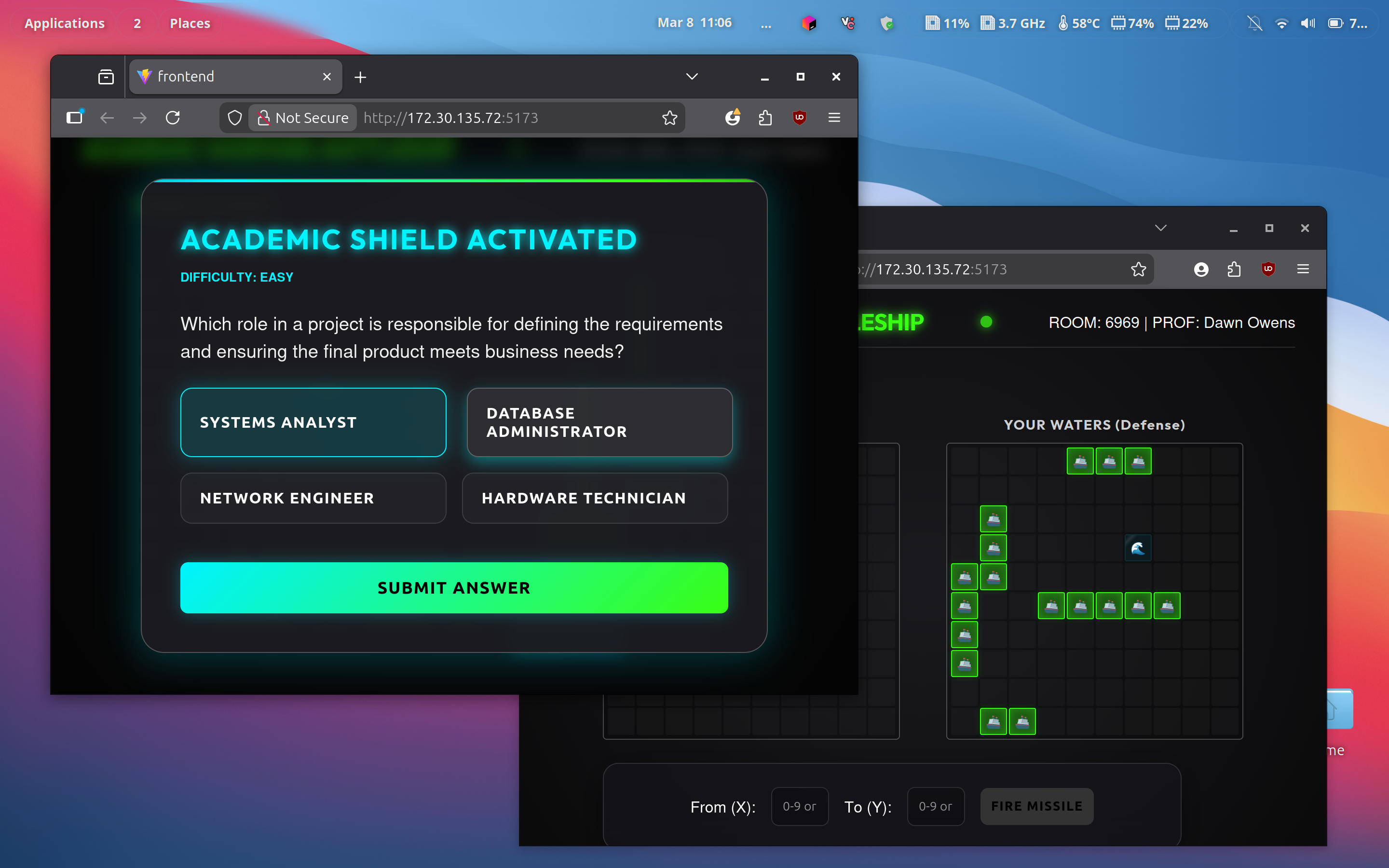Pick the Network Engineer answer
Screen dimensions: 1389x868
tap(313, 498)
